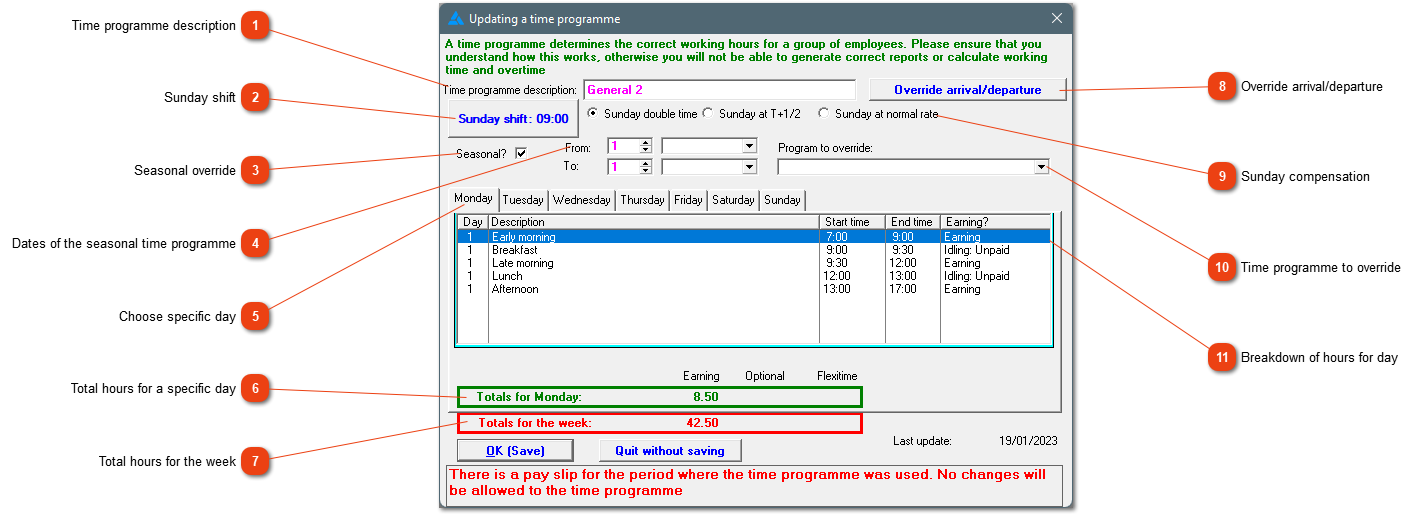Image resolution: width=1417 pixels, height=516 pixels.
Task: Click the Totals for the week value 42.50
Action: (702, 423)
